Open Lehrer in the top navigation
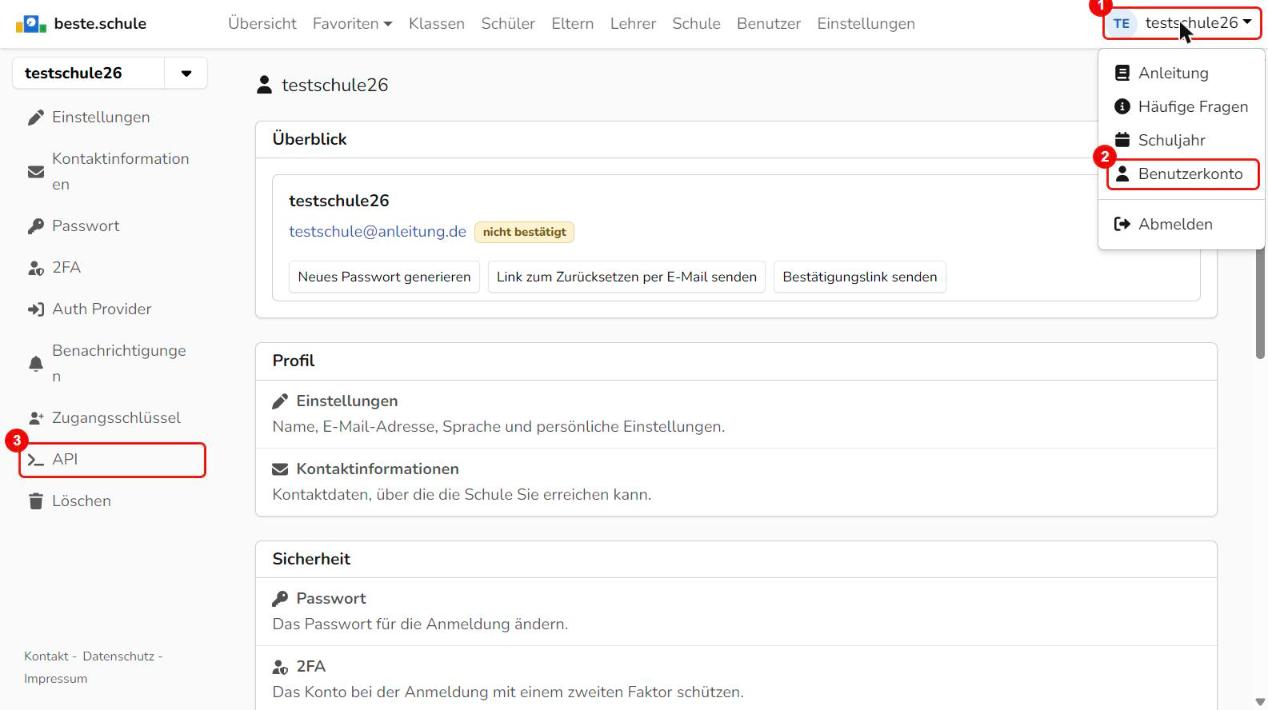 633,23
